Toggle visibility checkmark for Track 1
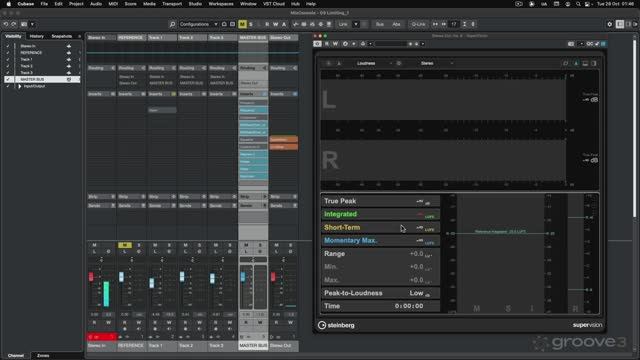Screen dimensions: 640x360 7,59
